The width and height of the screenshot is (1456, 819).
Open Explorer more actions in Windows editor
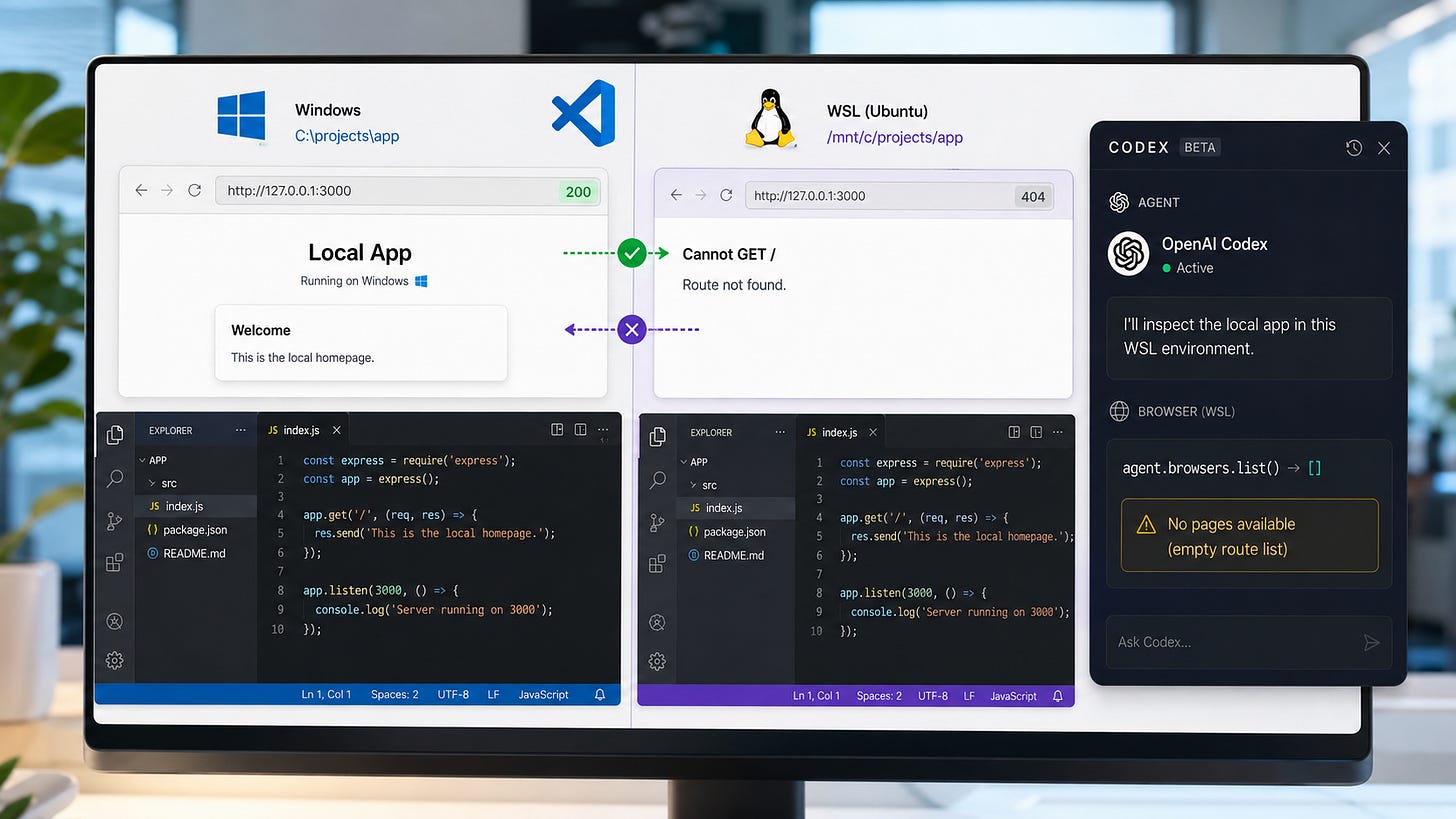(240, 431)
